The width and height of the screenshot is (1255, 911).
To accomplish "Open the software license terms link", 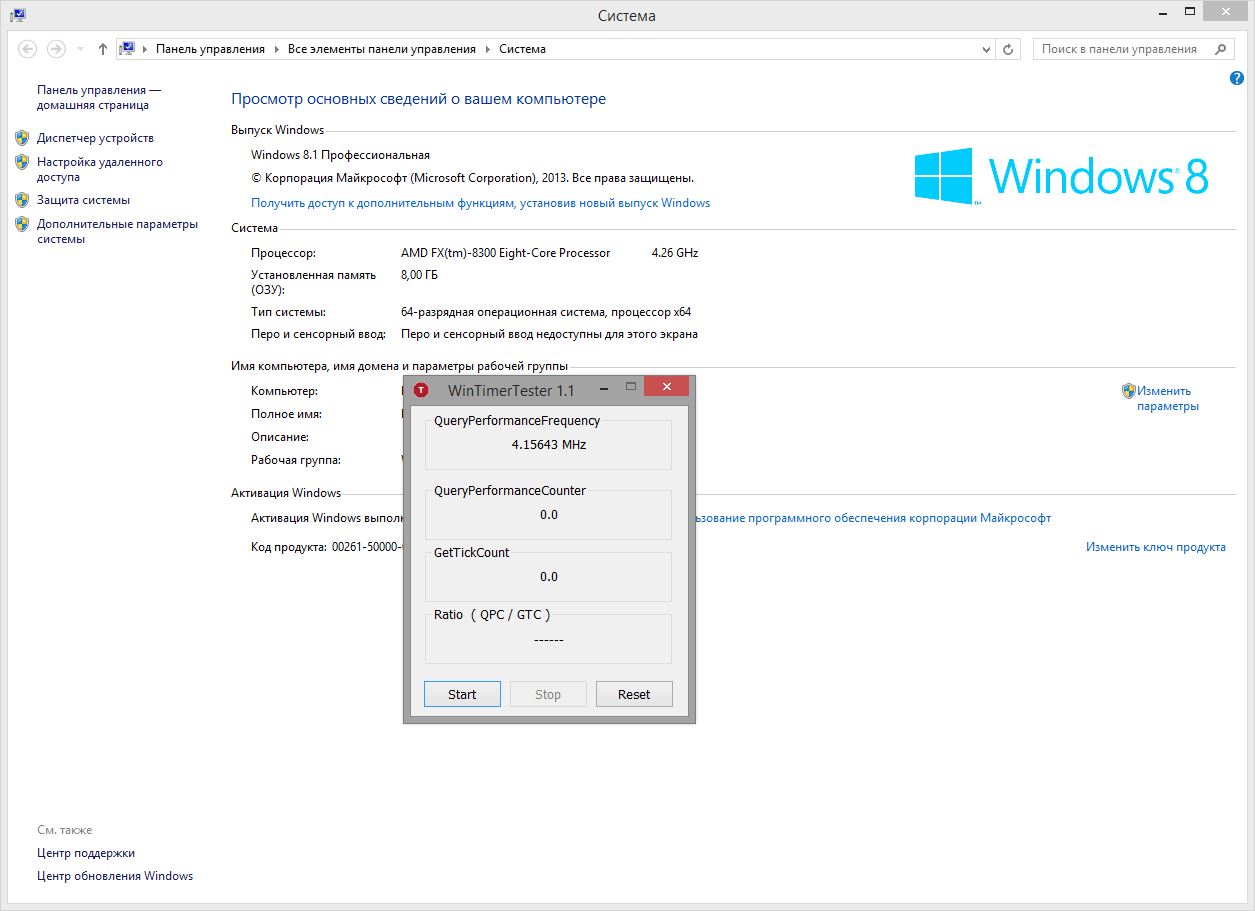I will (873, 518).
